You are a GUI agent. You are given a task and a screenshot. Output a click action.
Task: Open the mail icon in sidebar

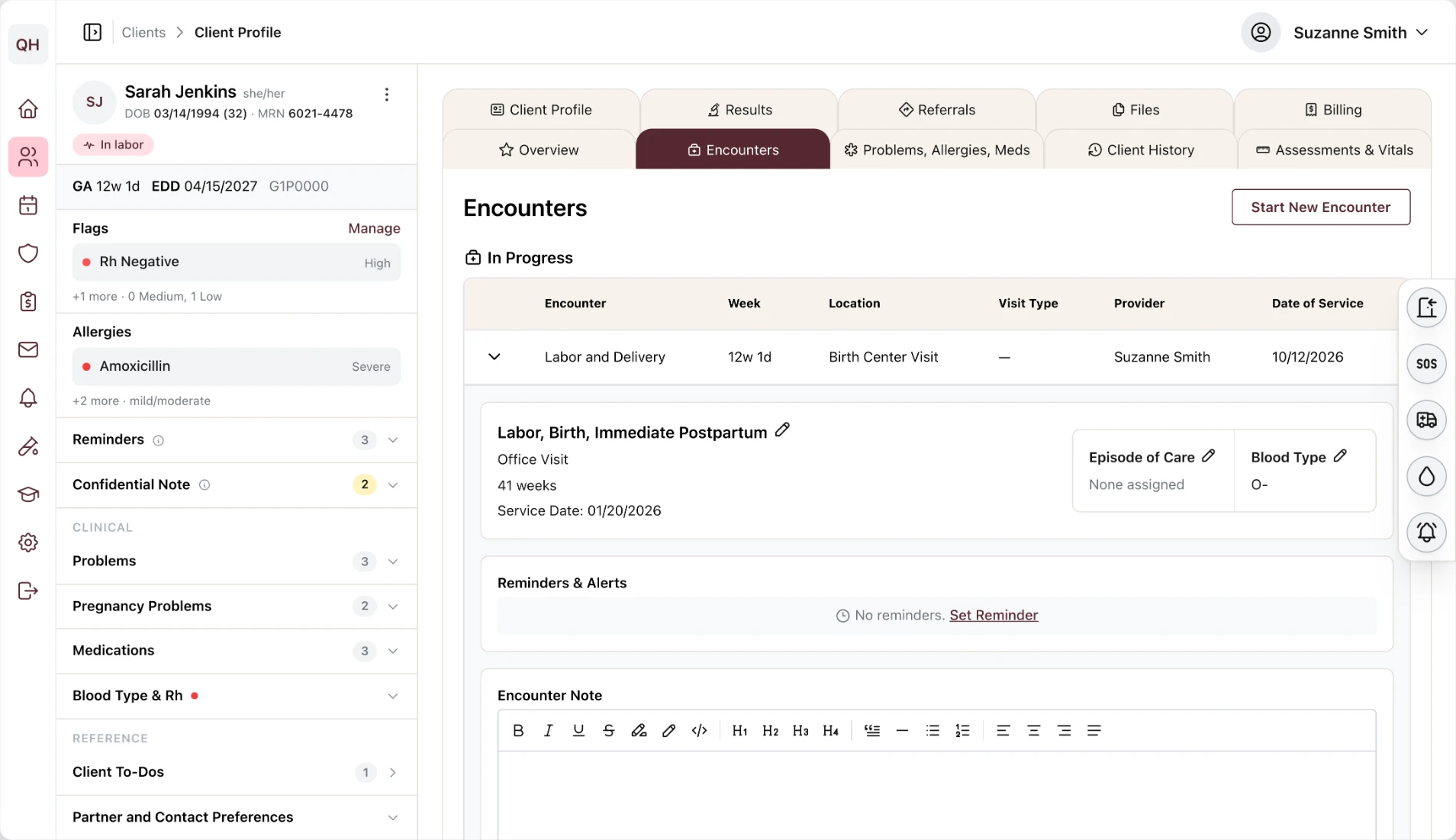point(28,349)
